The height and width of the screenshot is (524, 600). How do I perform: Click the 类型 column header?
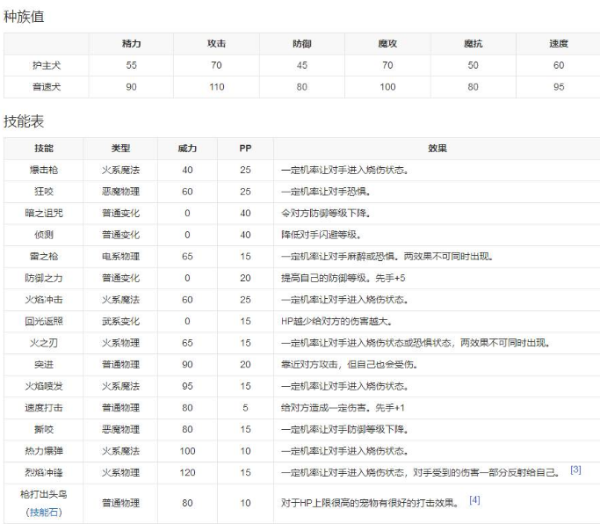pyautogui.click(x=120, y=148)
